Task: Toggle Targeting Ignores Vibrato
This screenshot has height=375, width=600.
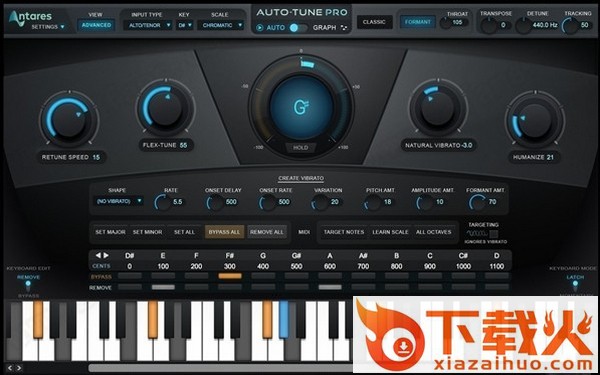Action: 494,233
